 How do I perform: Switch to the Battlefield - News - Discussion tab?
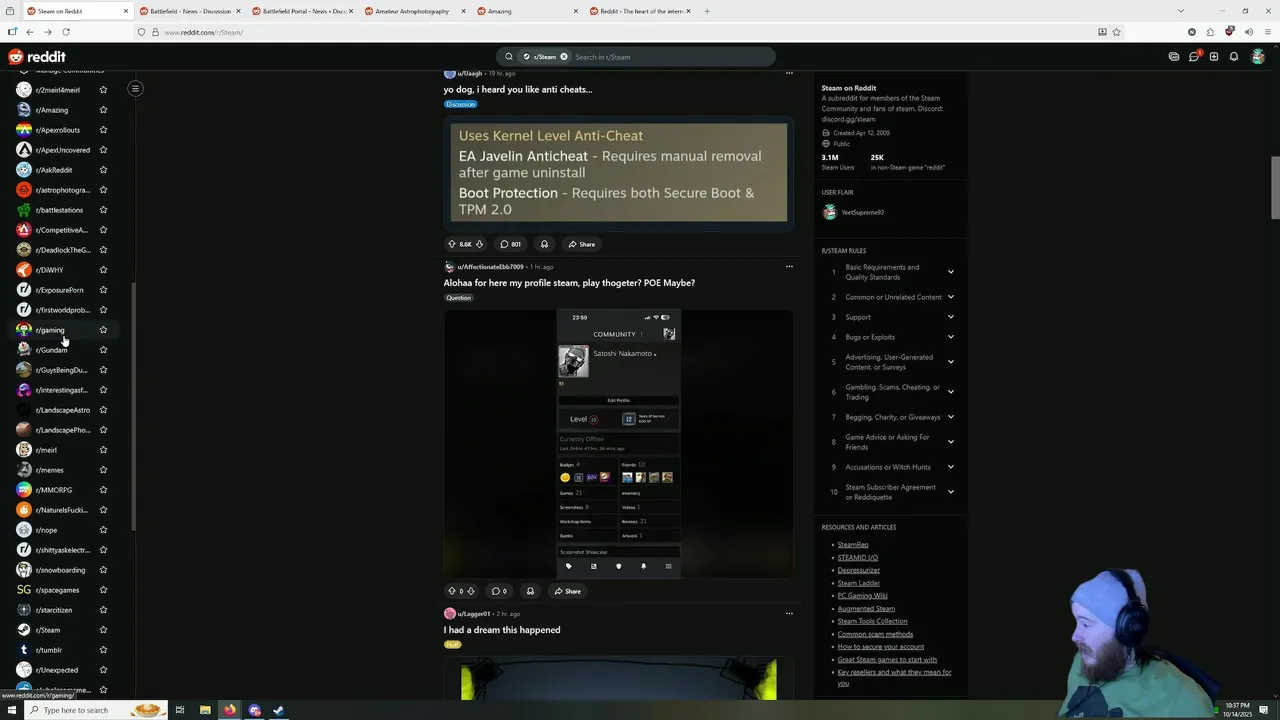[x=189, y=11]
